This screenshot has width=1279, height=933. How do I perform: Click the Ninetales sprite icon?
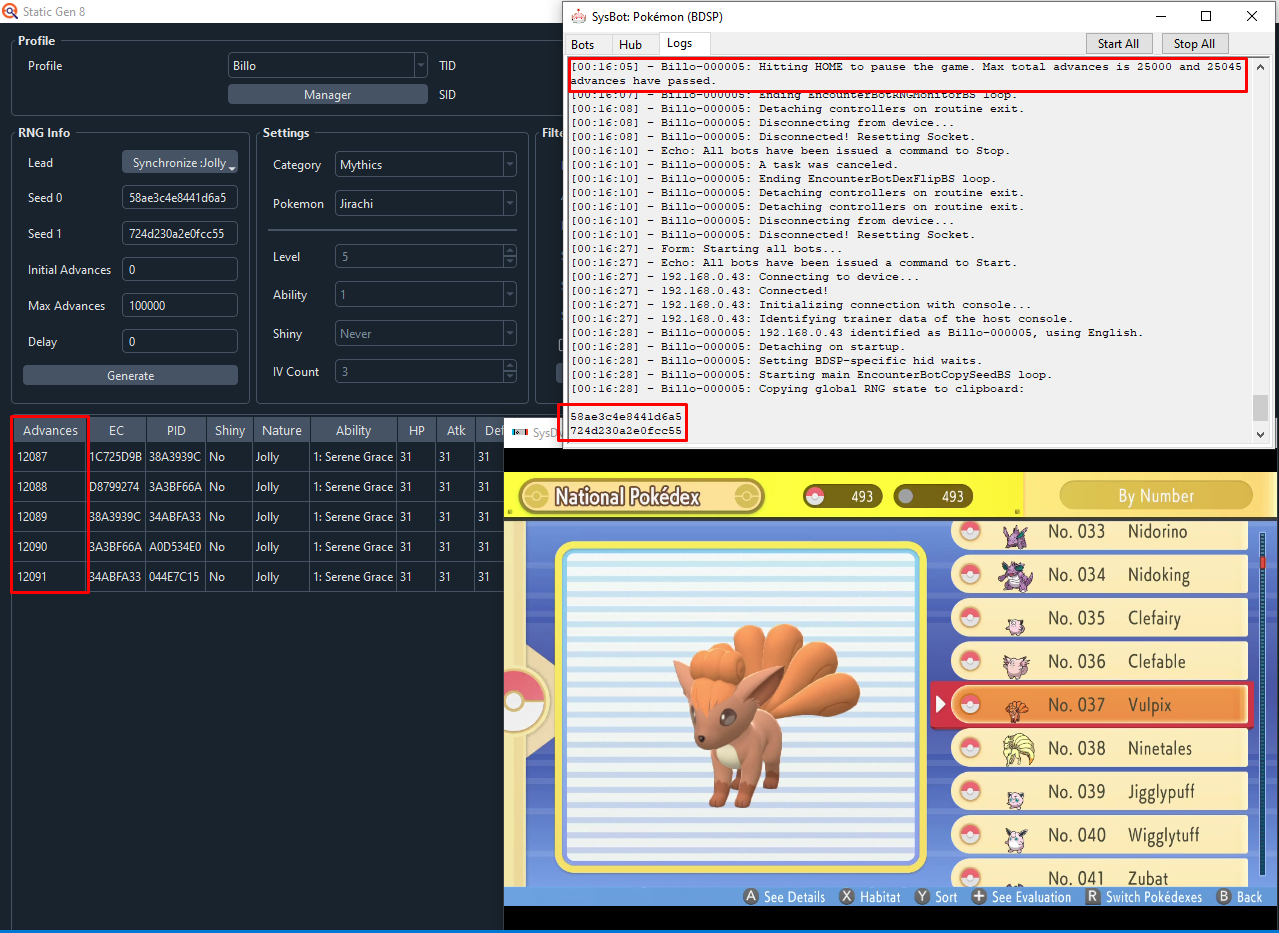pos(1017,749)
